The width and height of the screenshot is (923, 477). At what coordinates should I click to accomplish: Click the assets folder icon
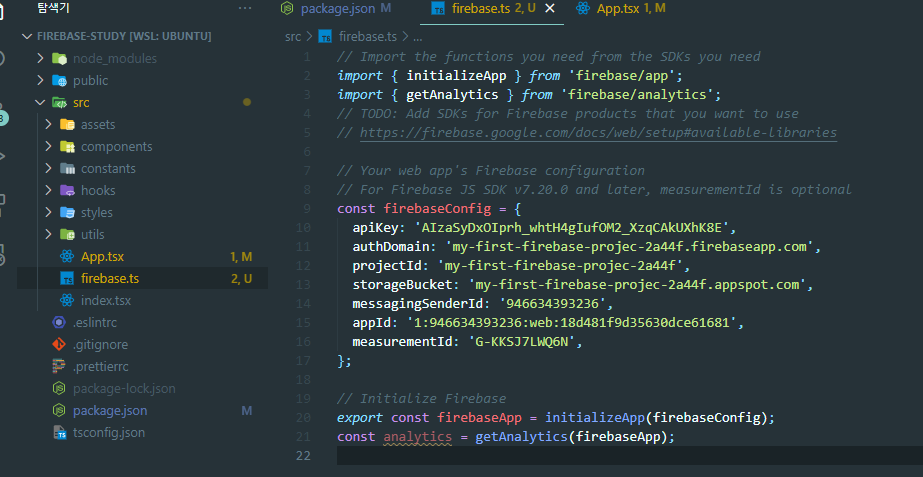pos(67,124)
